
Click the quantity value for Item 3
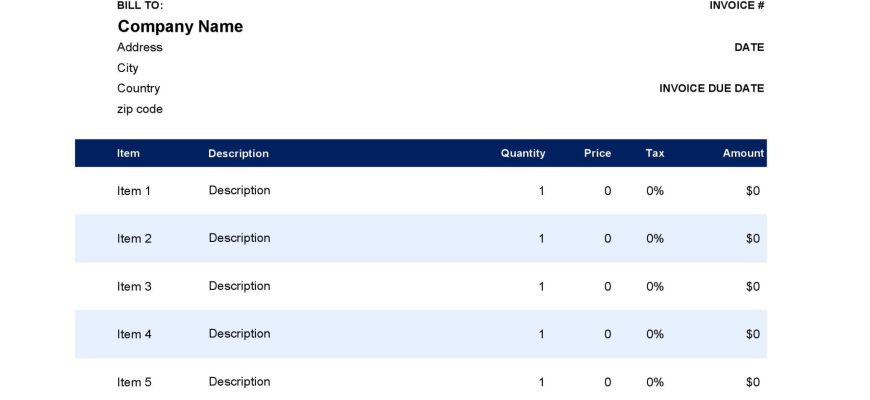coord(542,287)
